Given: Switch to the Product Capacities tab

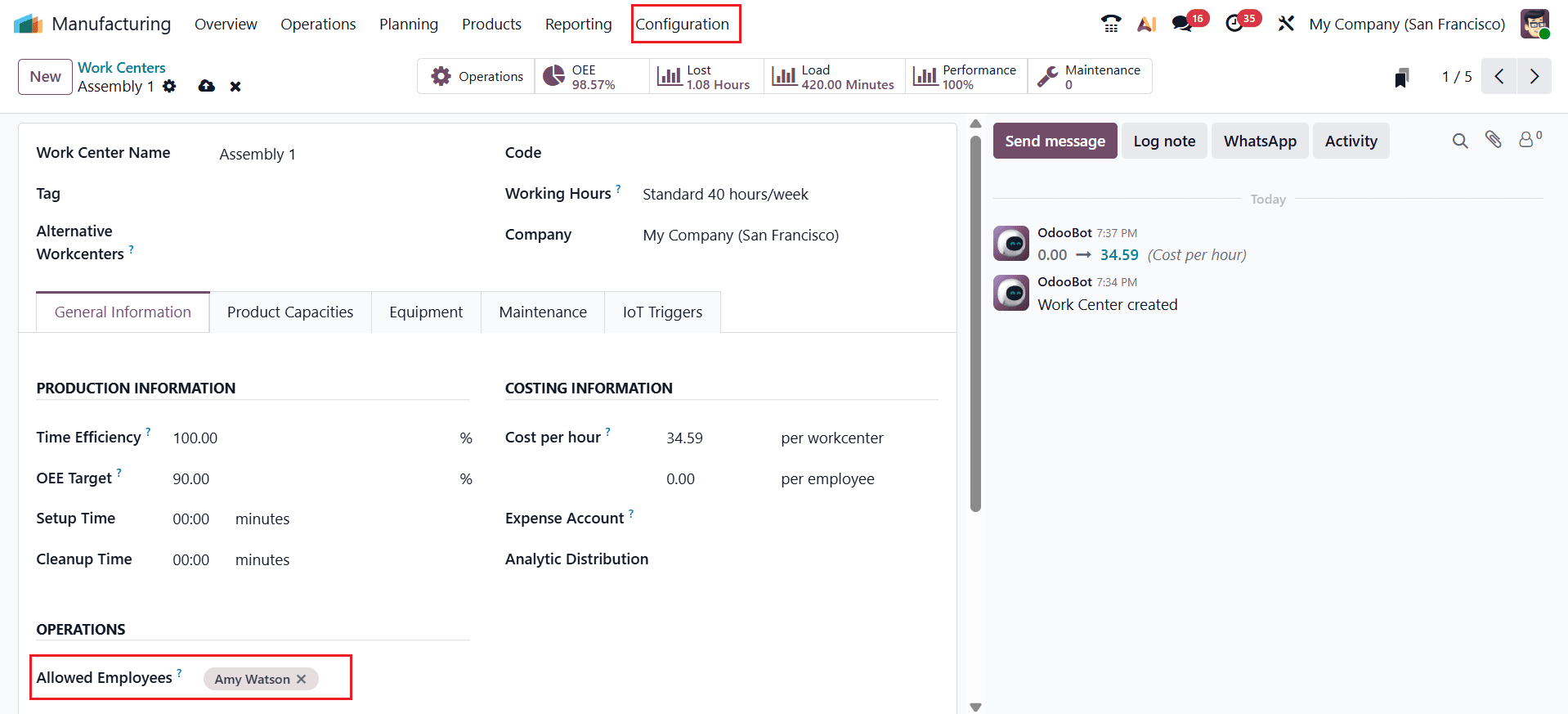Looking at the screenshot, I should pos(290,312).
